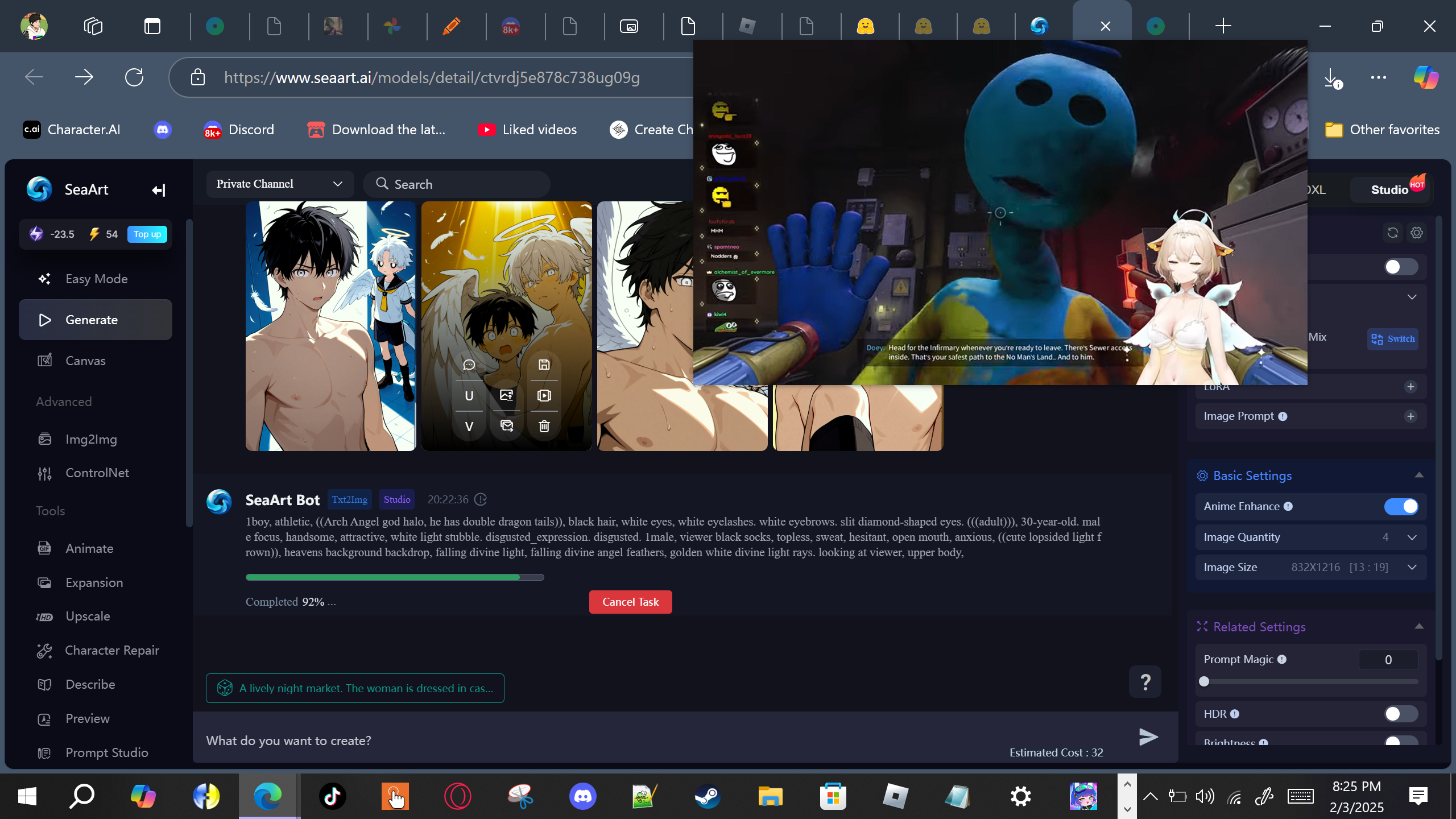Click the animate video icon on image overlay
The width and height of the screenshot is (1456, 819).
[x=544, y=395]
